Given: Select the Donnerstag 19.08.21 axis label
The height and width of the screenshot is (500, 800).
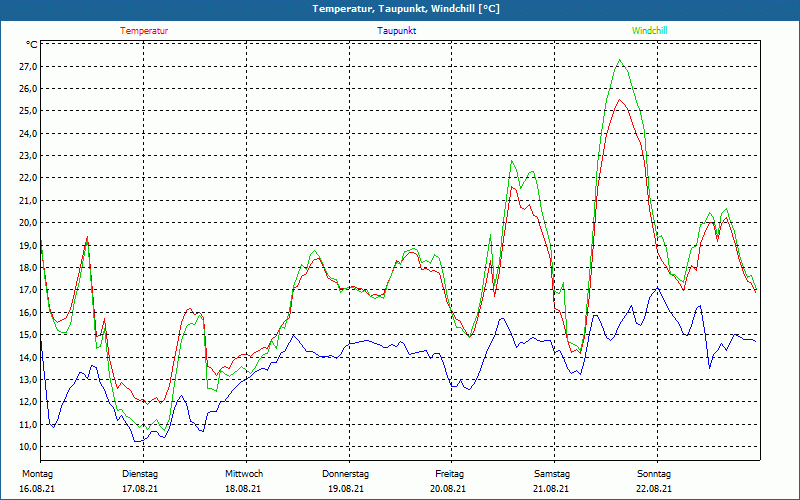Looking at the screenshot, I should (346, 481).
